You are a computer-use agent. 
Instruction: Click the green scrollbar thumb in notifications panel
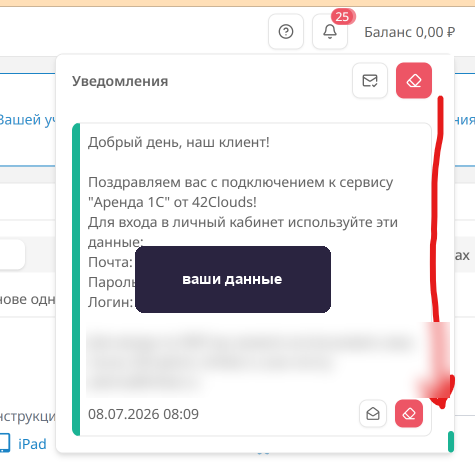point(451,441)
